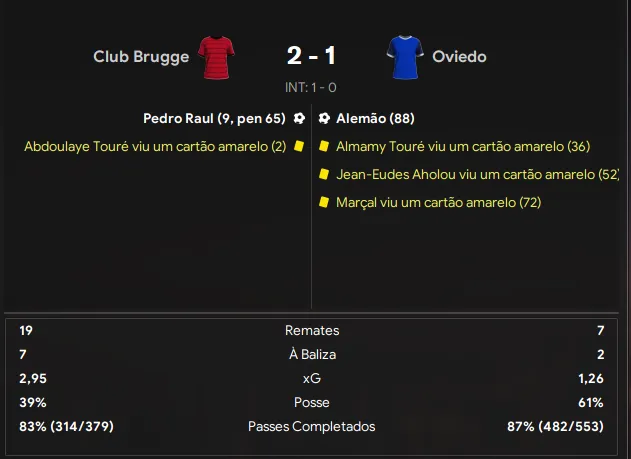Click the 2 - 1 final score

(x=311, y=56)
